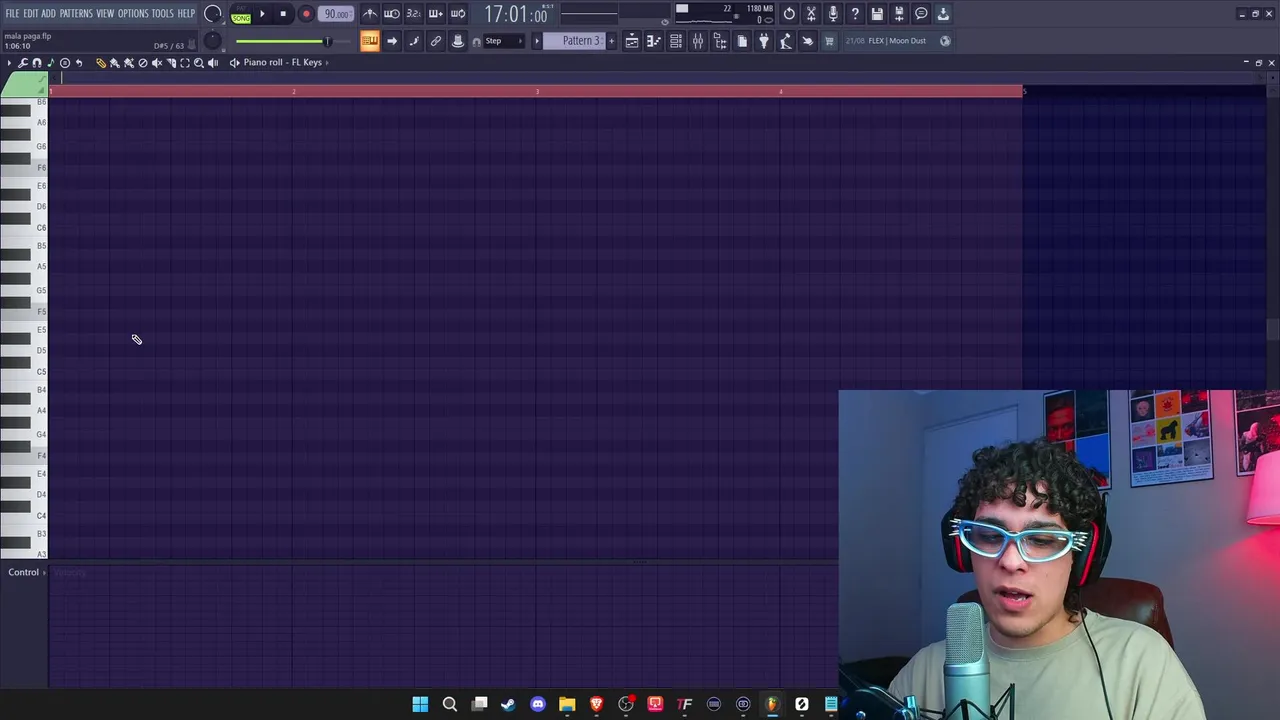This screenshot has width=1280, height=720.
Task: Select the piano roll Draw pencil tool
Action: (101, 63)
